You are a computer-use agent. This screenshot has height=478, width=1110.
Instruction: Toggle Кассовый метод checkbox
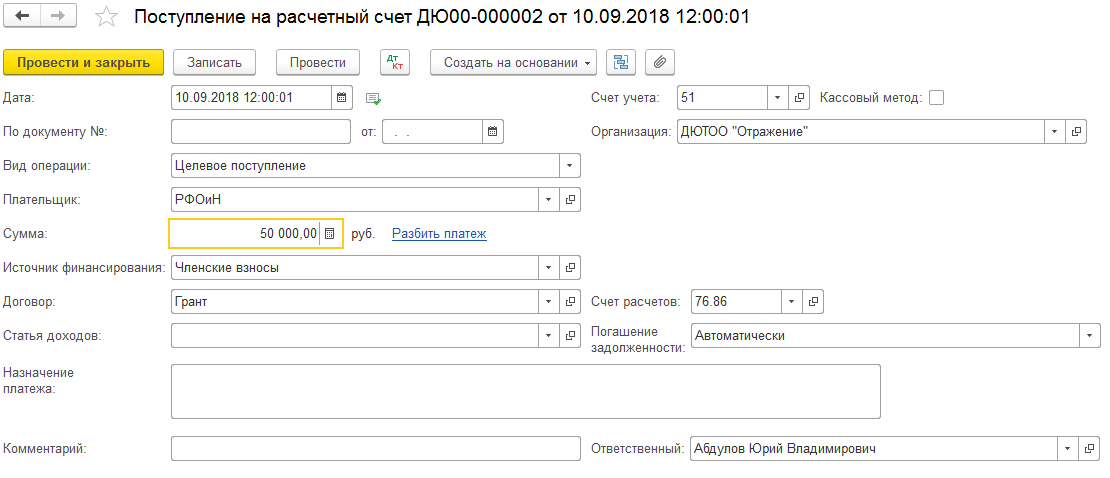pyautogui.click(x=936, y=98)
